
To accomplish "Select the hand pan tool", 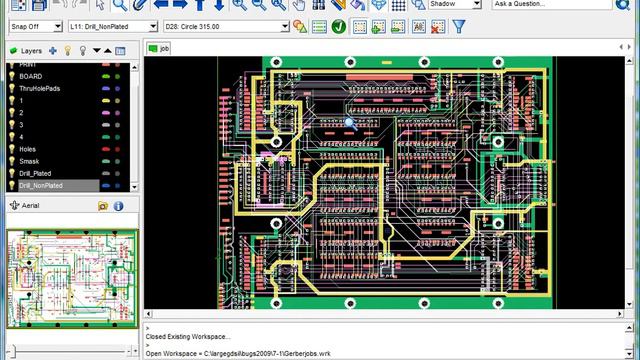I will tap(299, 4).
